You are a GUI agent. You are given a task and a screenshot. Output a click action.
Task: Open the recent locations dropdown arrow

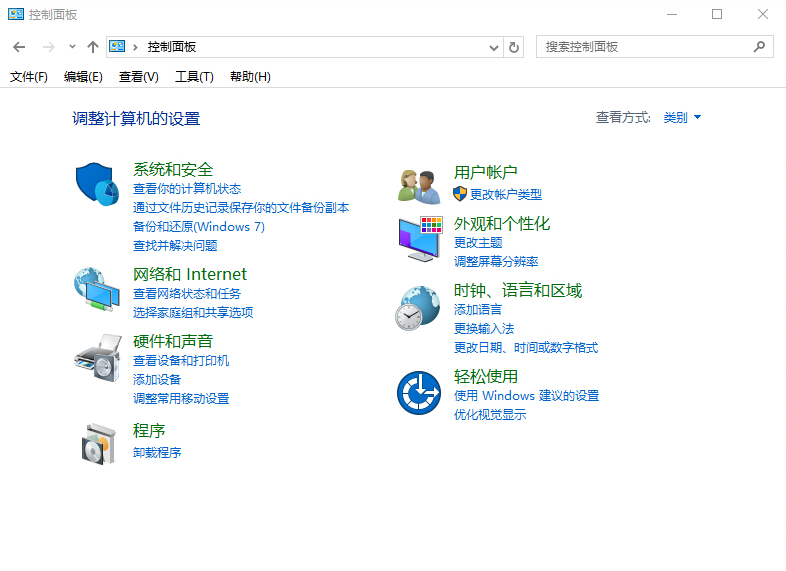tap(72, 47)
